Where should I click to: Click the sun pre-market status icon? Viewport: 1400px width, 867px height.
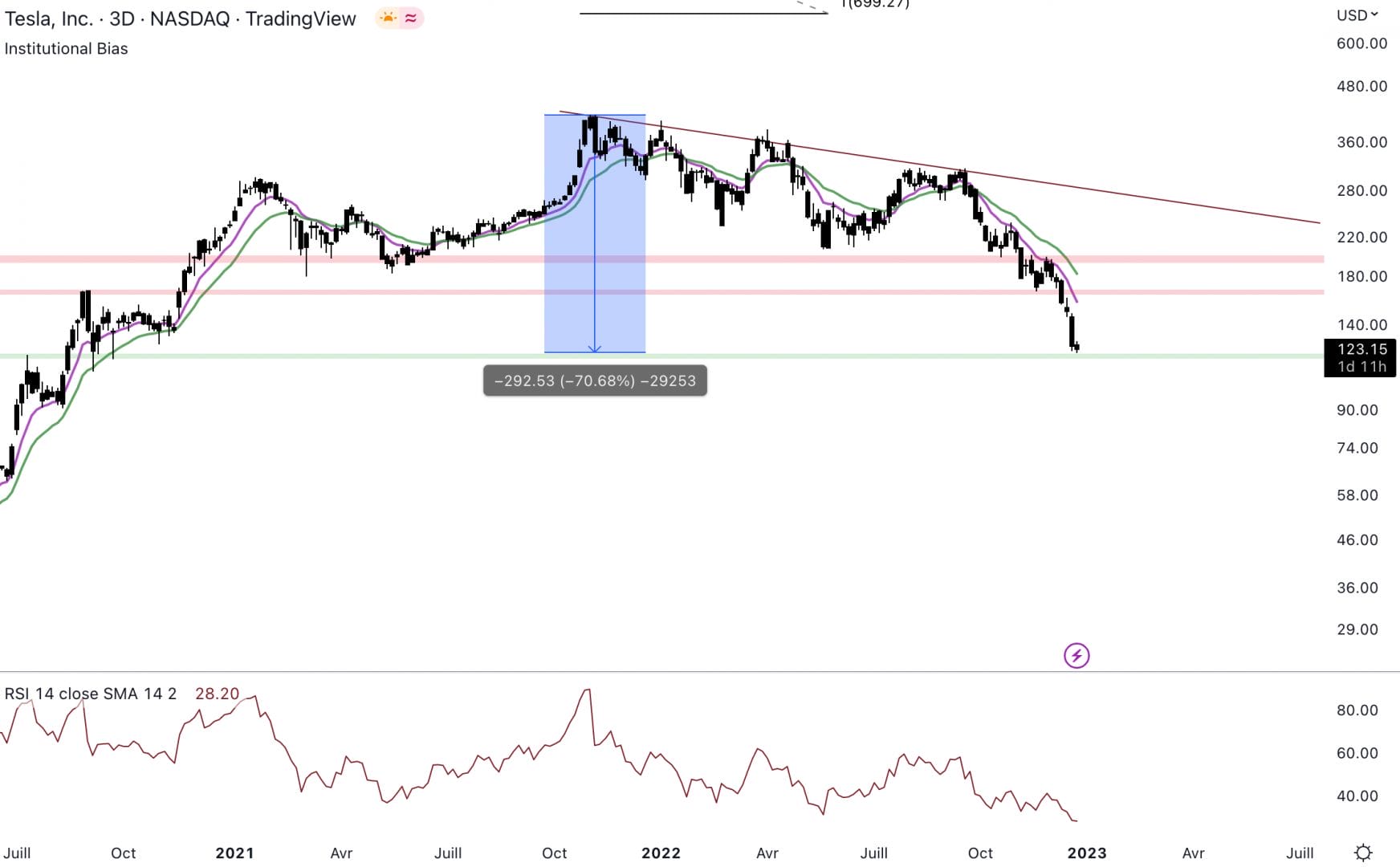(x=386, y=16)
